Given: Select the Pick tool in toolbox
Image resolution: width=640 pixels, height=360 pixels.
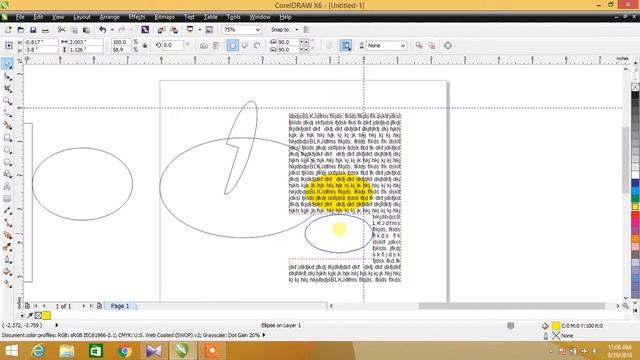Looking at the screenshot, I should [7, 64].
